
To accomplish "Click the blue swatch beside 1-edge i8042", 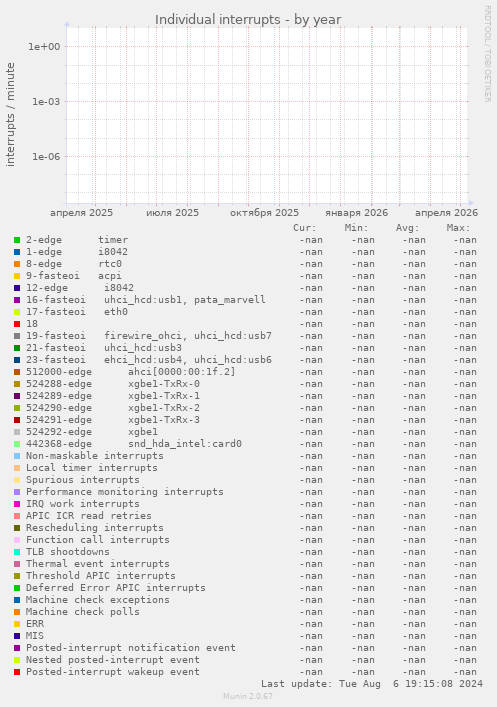I will (x=17, y=252).
